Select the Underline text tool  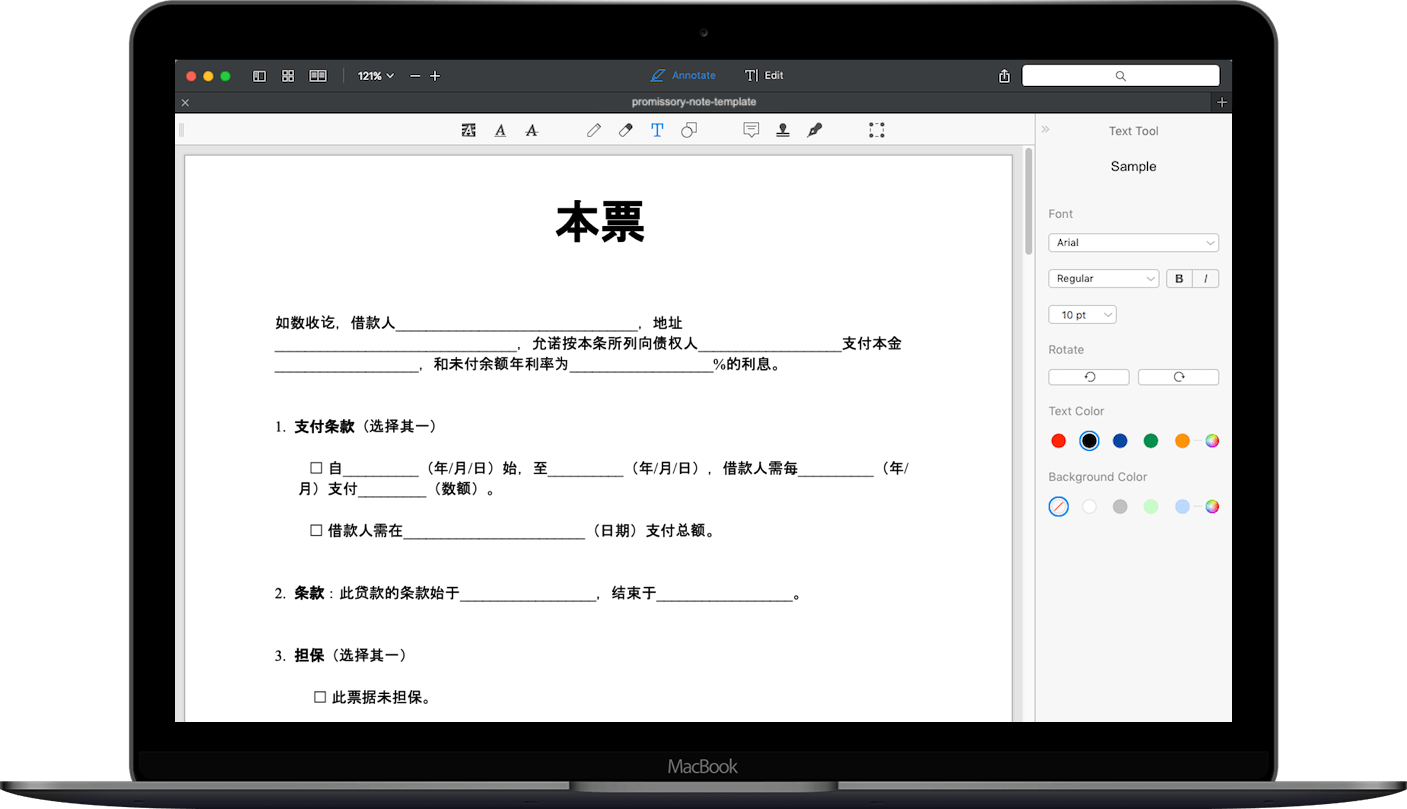pyautogui.click(x=500, y=130)
